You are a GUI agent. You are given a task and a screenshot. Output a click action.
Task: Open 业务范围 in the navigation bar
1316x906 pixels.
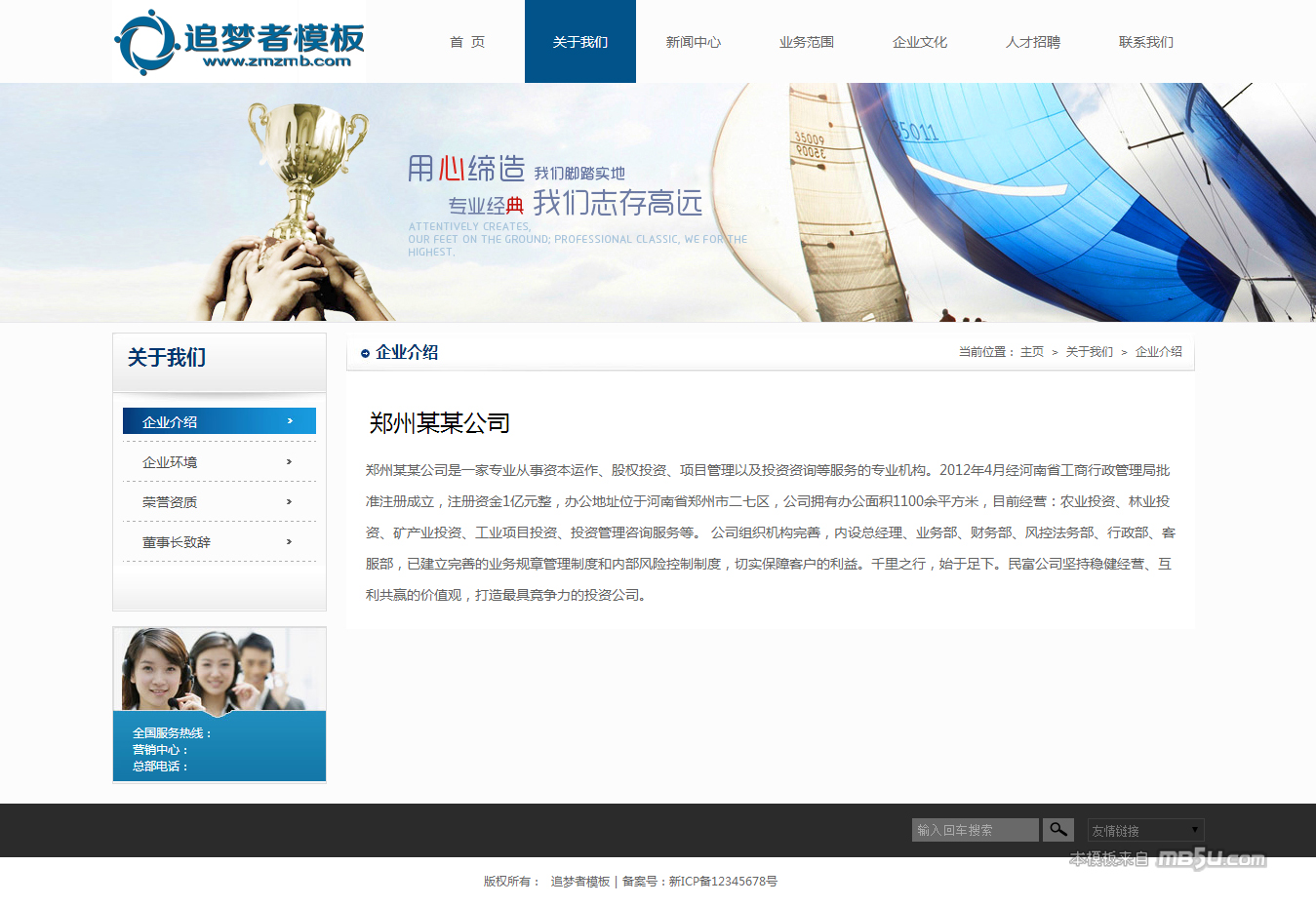coord(806,42)
